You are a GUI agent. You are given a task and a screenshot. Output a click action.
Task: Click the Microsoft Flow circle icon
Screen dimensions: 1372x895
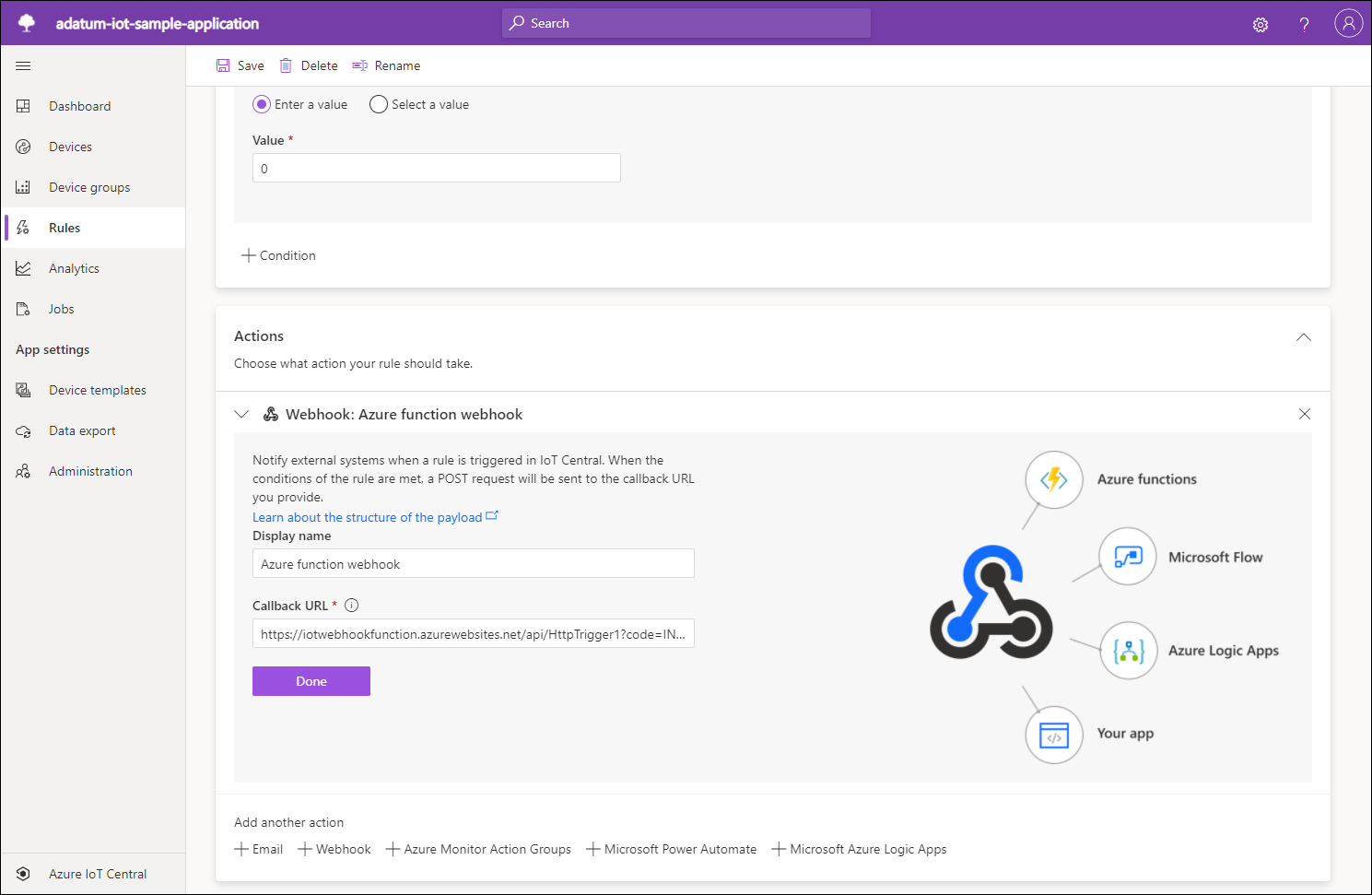coord(1128,557)
